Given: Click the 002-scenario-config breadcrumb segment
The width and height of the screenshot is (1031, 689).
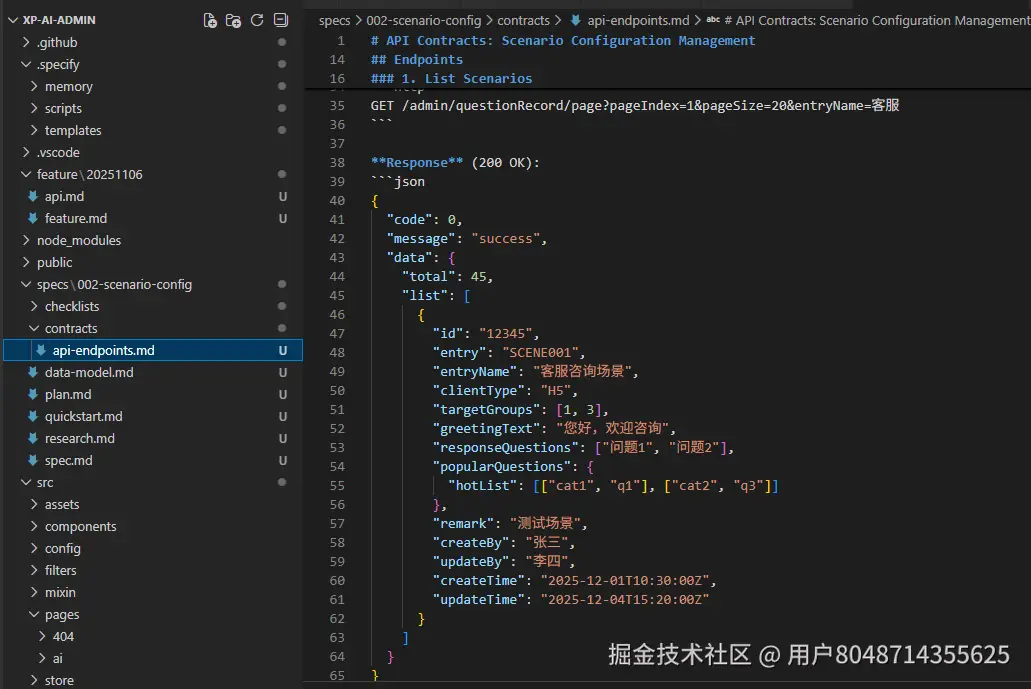Looking at the screenshot, I should coord(423,20).
